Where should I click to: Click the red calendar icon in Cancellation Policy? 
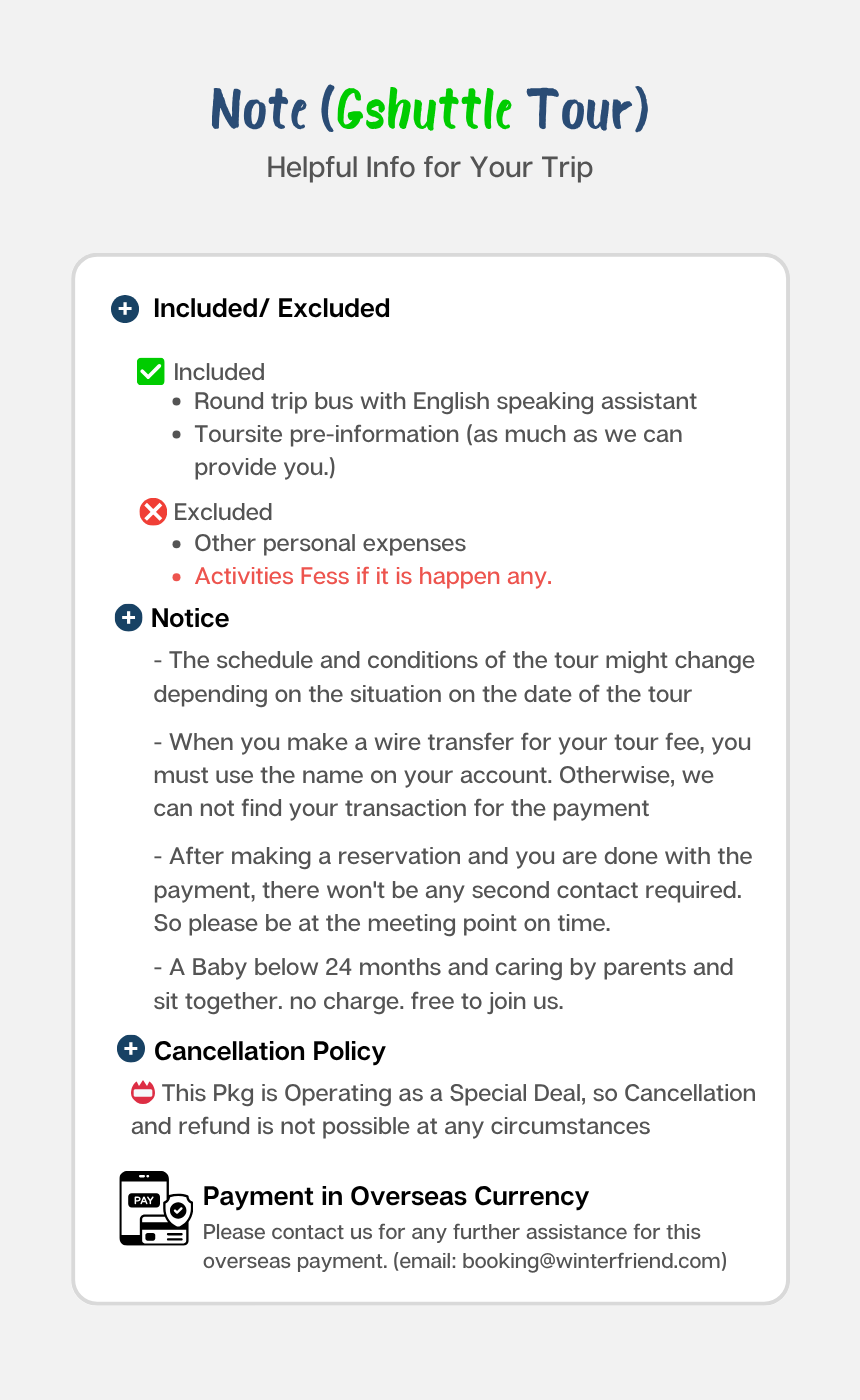coord(143,1092)
